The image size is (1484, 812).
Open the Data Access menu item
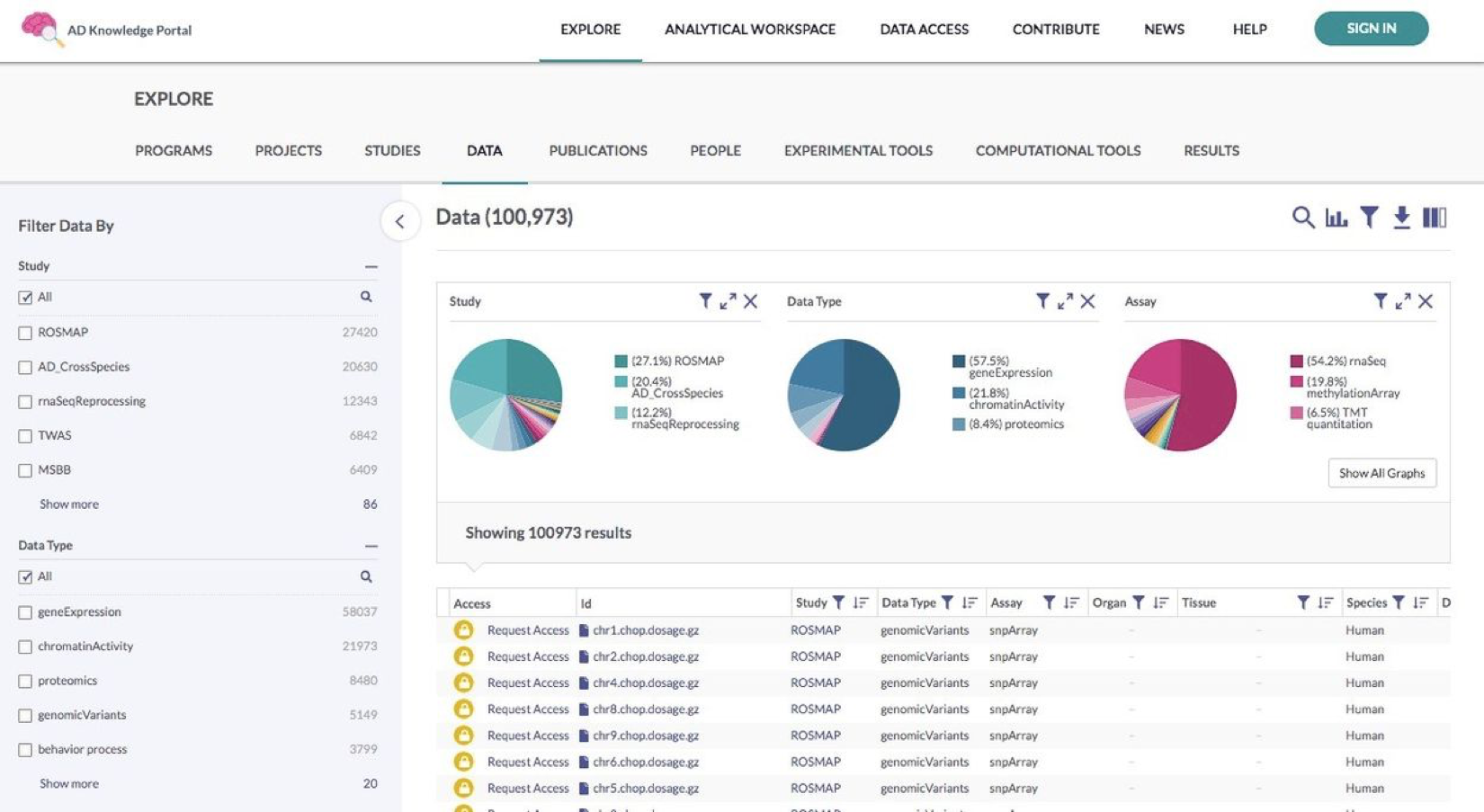point(924,30)
